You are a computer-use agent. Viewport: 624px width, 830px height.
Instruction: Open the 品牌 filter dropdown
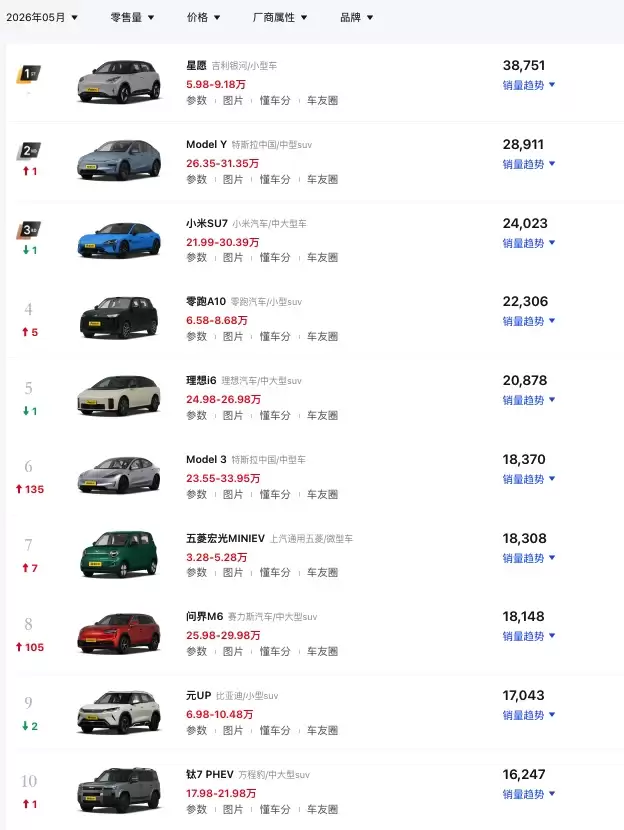pos(357,17)
